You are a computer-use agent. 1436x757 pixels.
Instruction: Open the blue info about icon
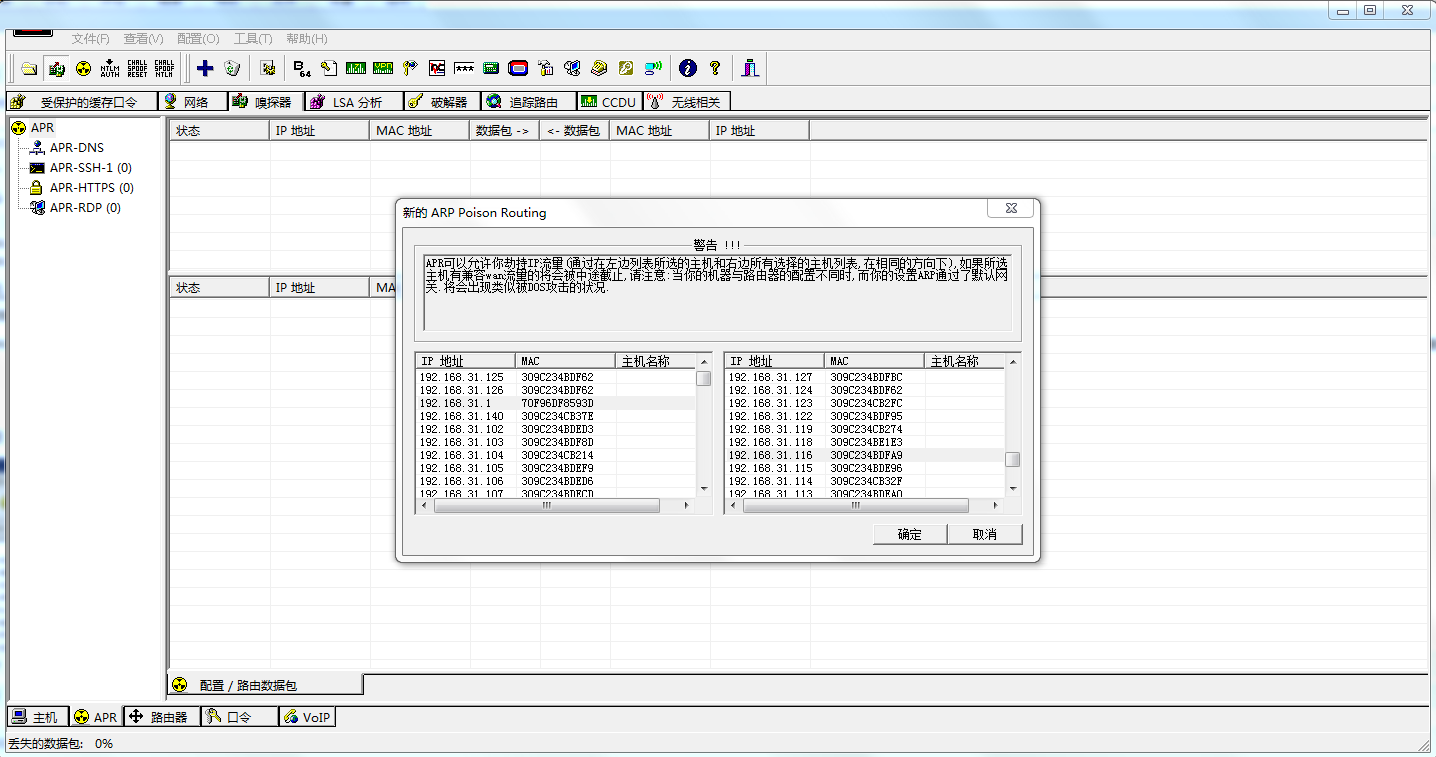(x=687, y=68)
